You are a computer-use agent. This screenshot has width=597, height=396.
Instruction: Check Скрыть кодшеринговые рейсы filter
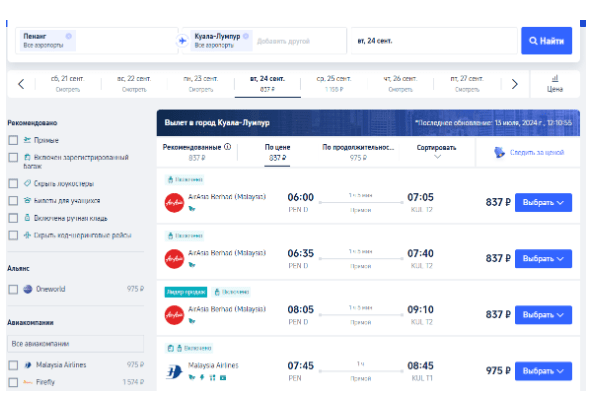[x=13, y=235]
